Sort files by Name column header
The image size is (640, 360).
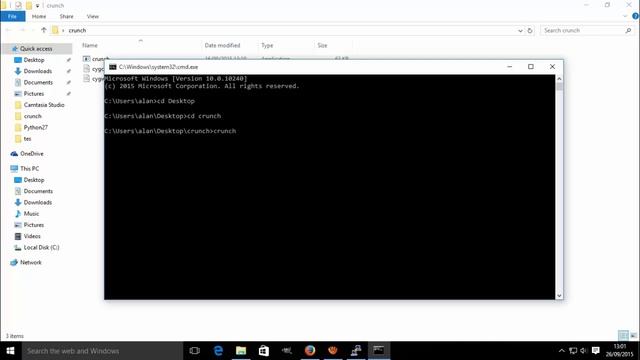90,45
